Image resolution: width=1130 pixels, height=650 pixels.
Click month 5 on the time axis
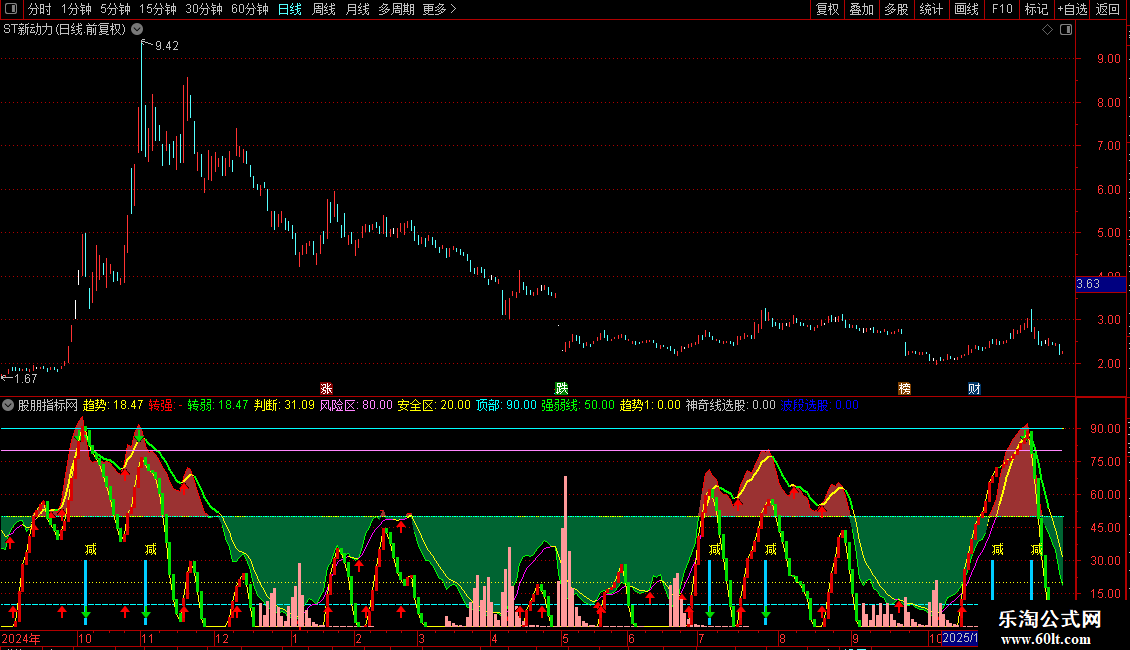click(x=566, y=638)
